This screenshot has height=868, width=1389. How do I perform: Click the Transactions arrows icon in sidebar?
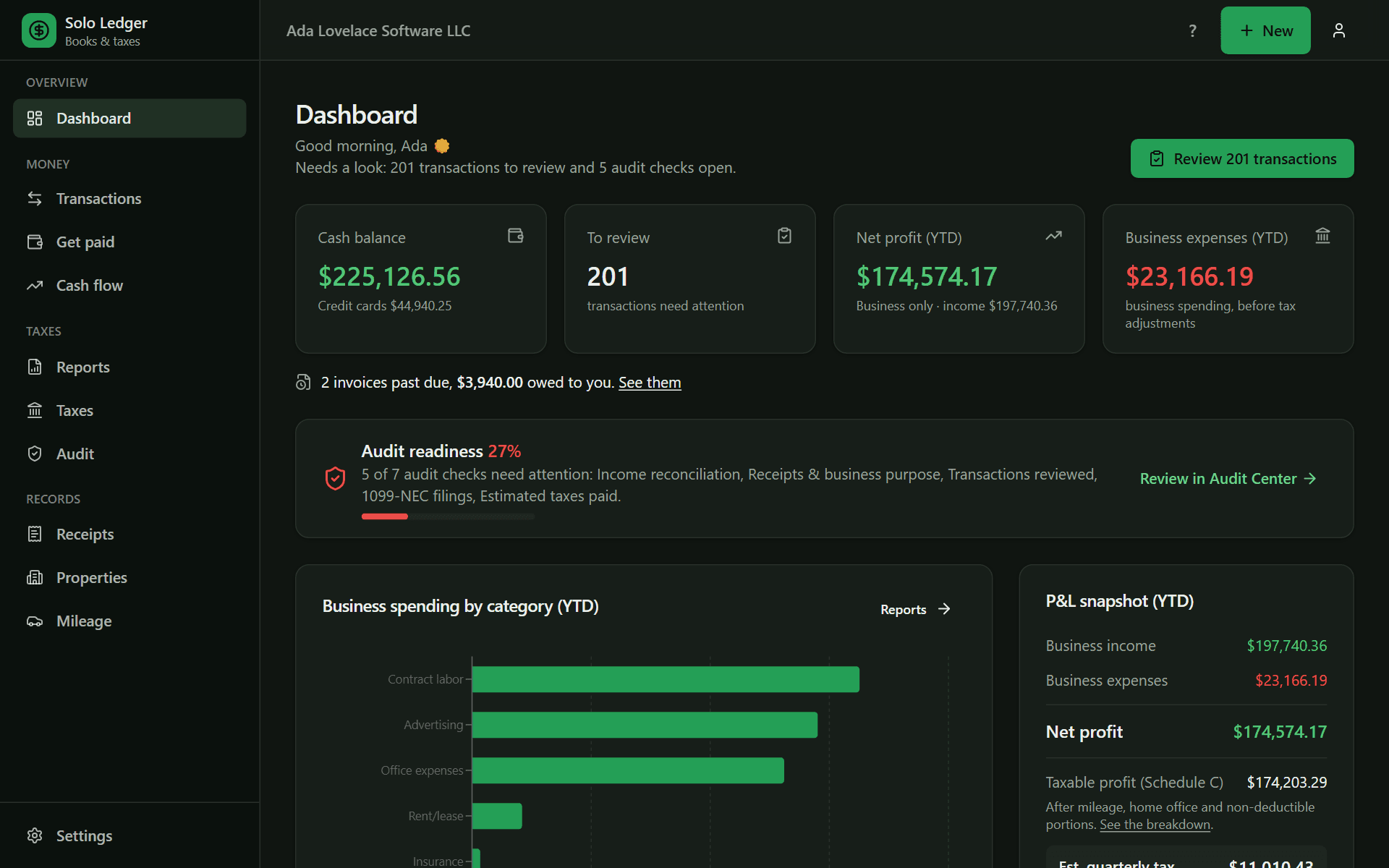pyautogui.click(x=35, y=198)
